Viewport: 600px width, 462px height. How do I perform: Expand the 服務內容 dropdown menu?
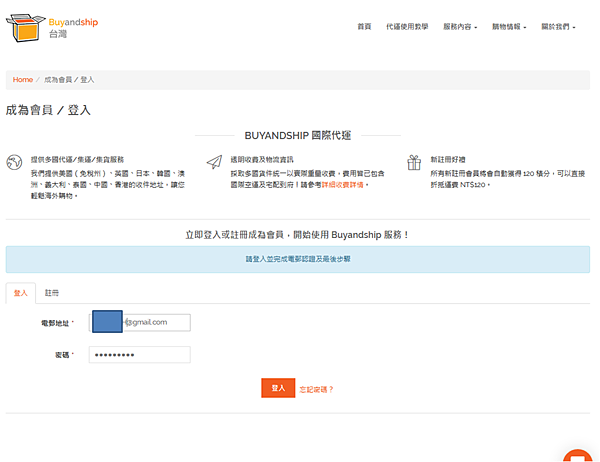pos(460,27)
